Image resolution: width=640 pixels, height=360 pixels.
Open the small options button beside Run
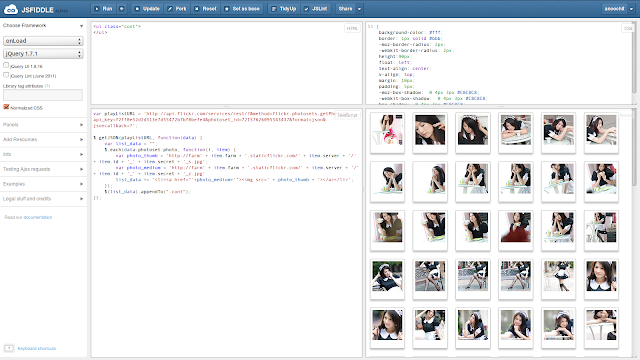[122, 9]
